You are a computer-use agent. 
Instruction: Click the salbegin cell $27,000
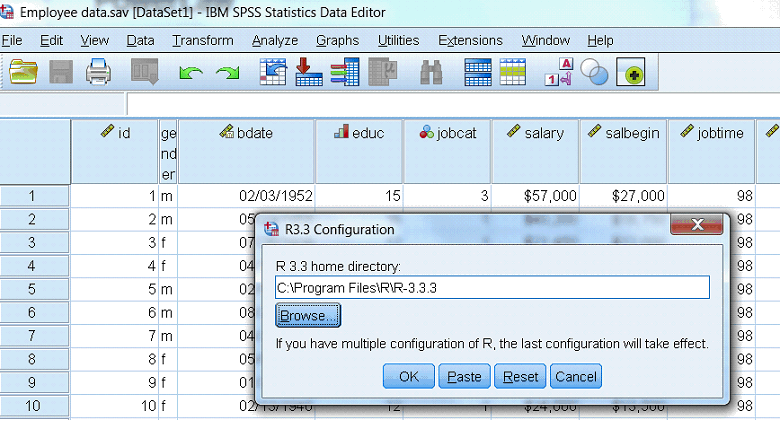(x=624, y=196)
